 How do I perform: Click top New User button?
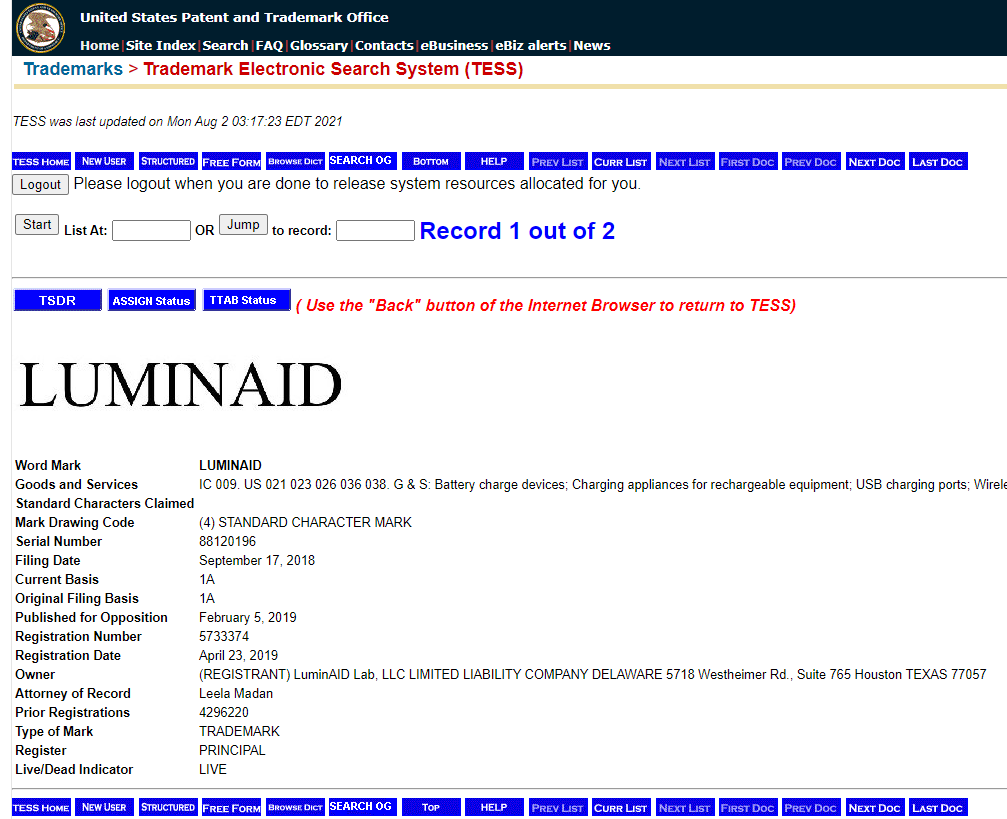click(104, 161)
